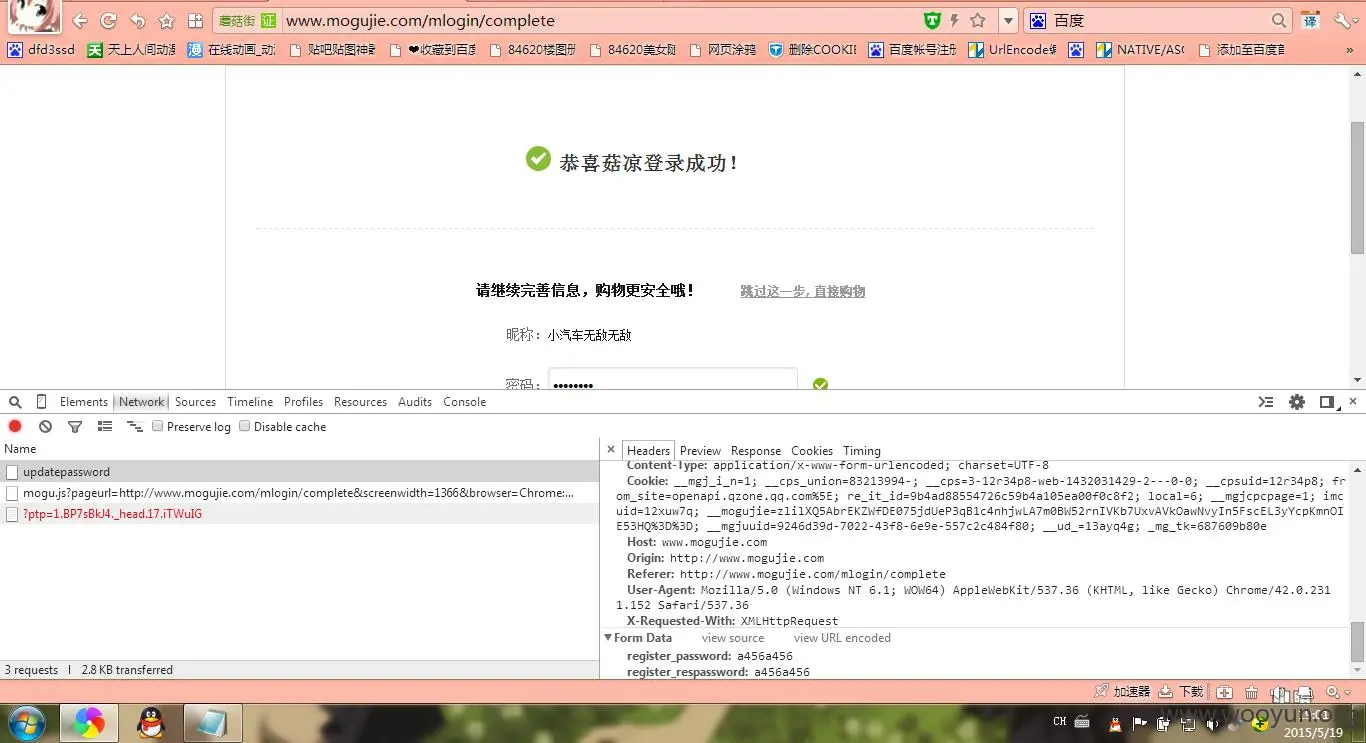Click view URL encoded link

pos(842,638)
